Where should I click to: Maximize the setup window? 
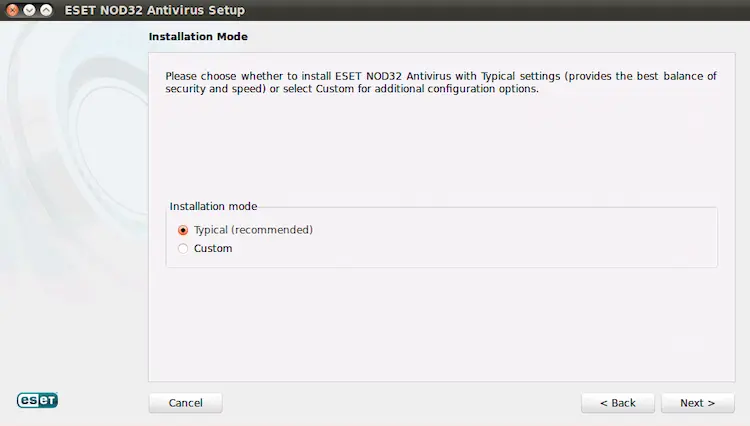click(x=46, y=10)
